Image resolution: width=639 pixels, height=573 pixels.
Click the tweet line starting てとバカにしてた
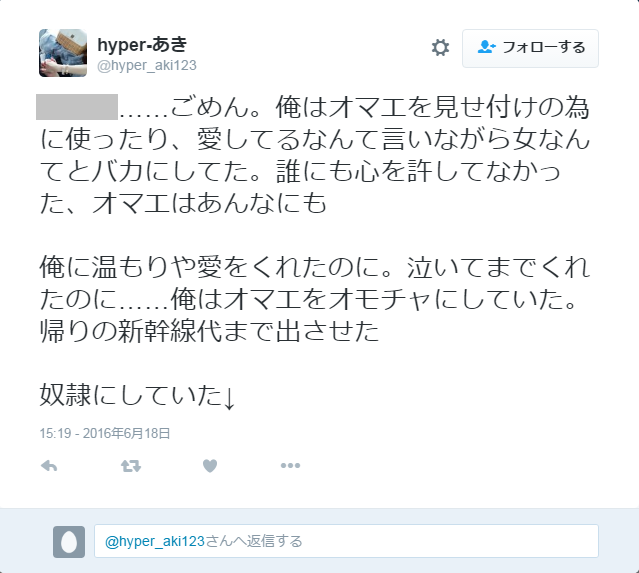[x=300, y=171]
